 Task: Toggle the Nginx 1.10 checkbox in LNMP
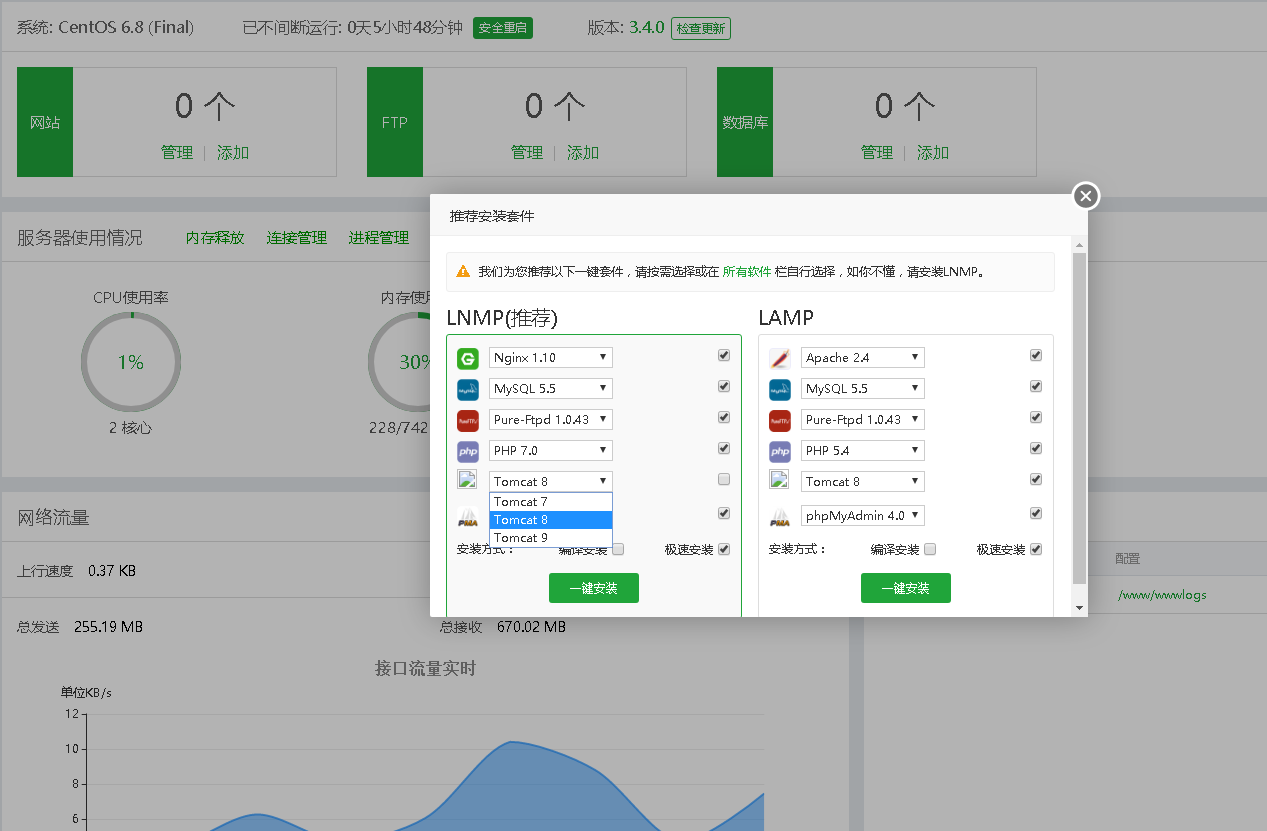[x=724, y=355]
